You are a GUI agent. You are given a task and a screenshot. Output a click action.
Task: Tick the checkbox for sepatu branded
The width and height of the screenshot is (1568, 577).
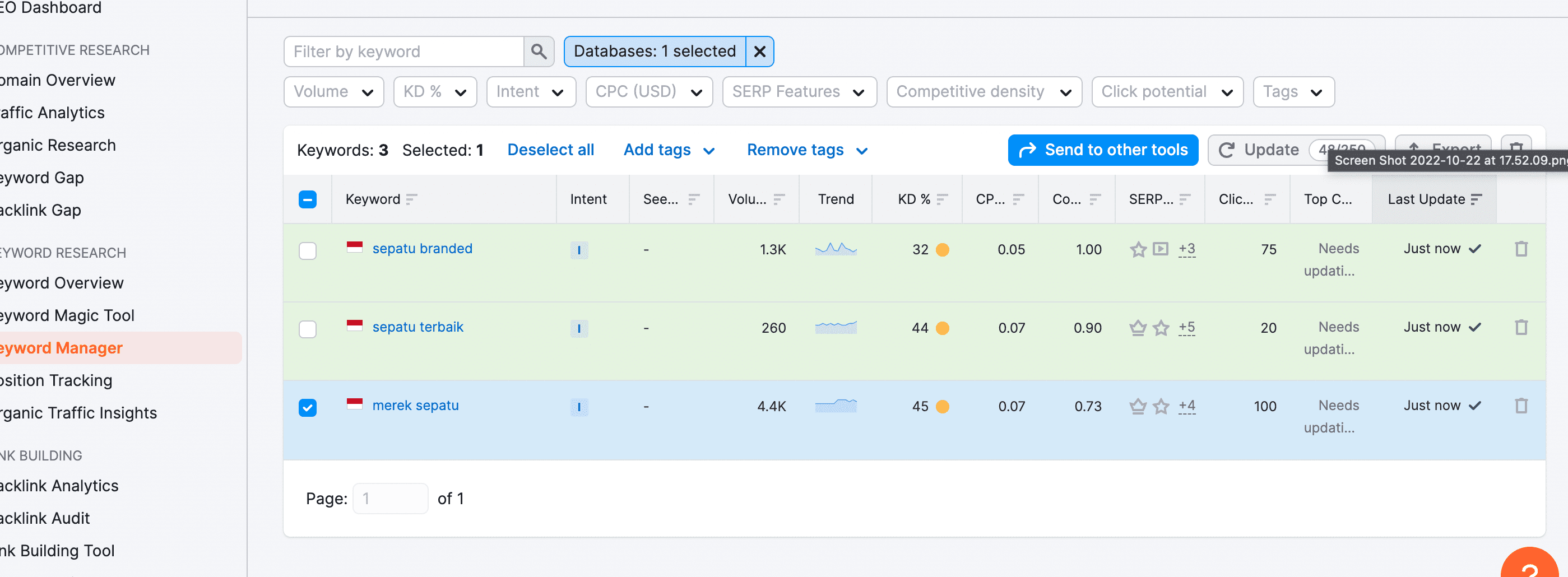(x=308, y=251)
